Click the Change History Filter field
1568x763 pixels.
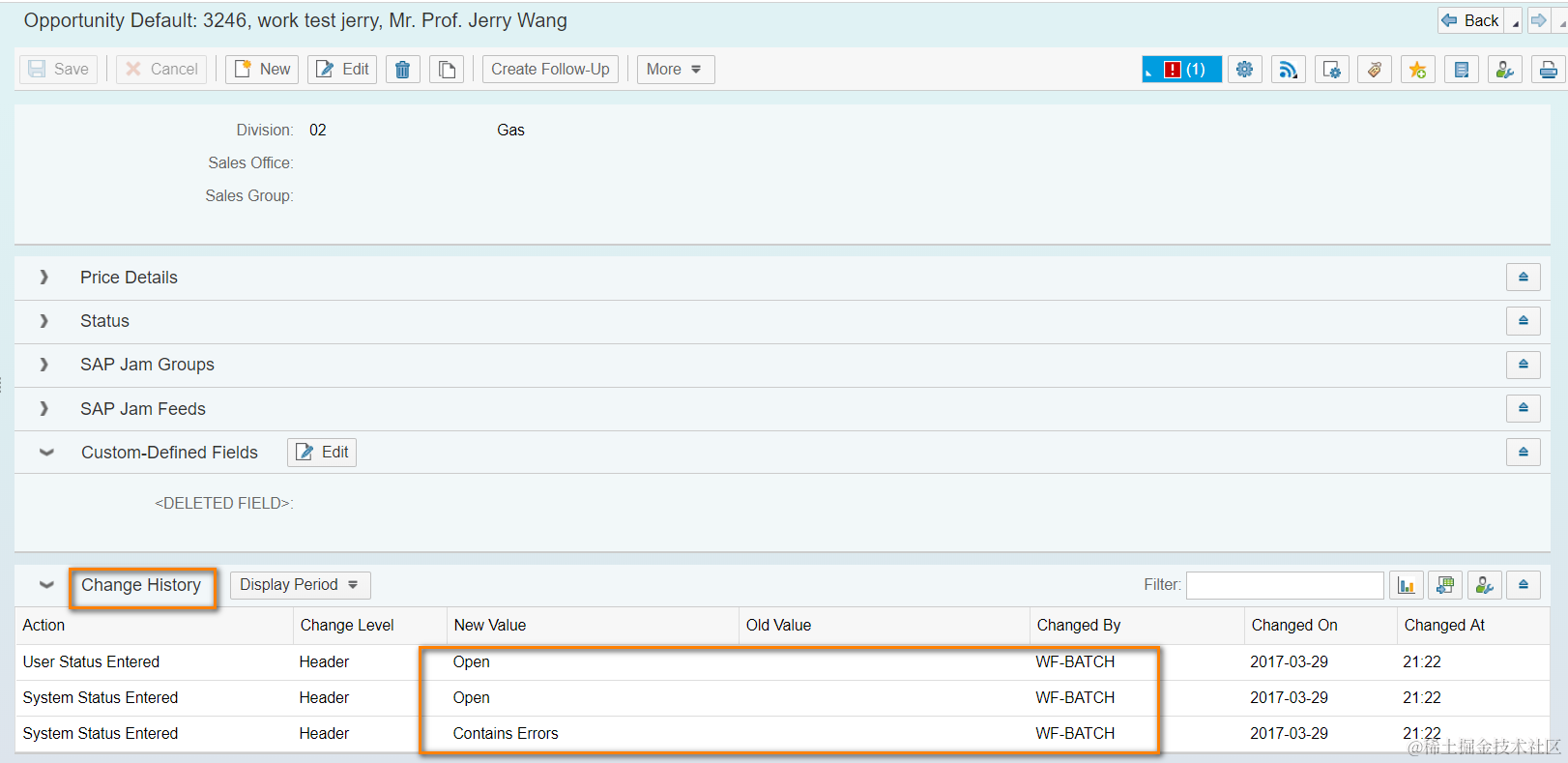click(x=1285, y=585)
